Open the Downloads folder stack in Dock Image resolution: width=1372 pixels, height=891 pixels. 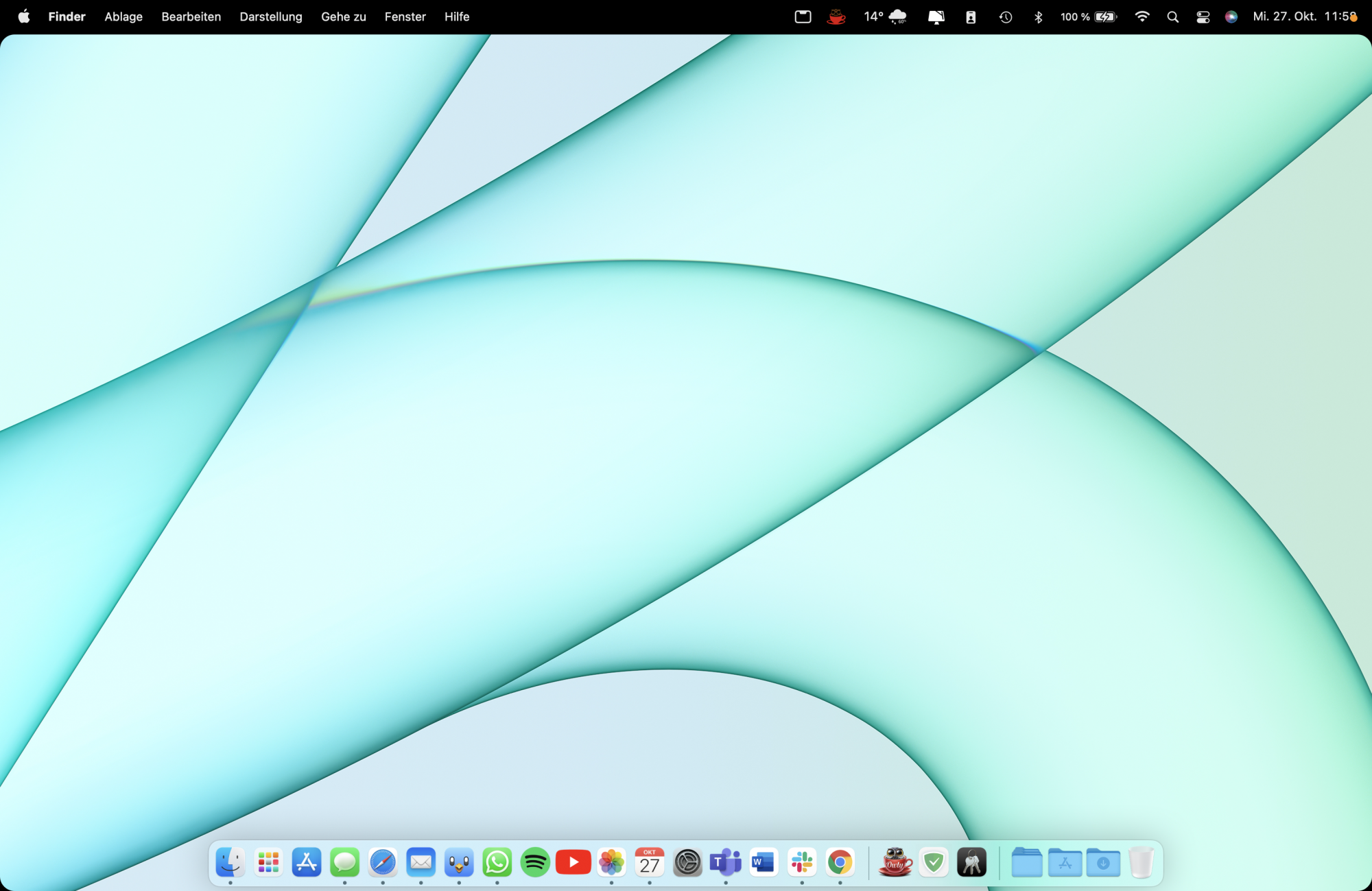tap(1103, 862)
